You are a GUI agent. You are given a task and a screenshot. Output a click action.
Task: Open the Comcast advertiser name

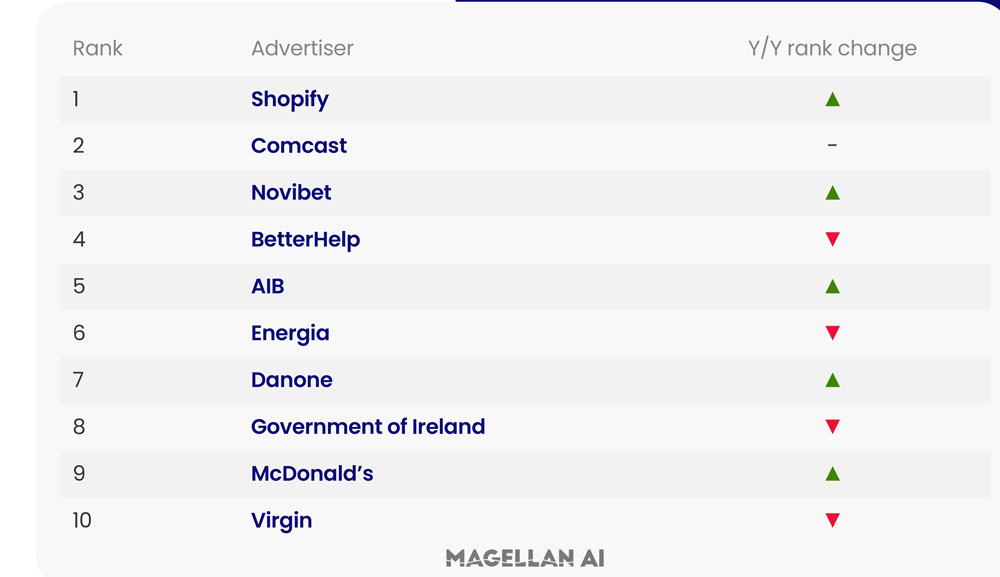click(x=298, y=145)
